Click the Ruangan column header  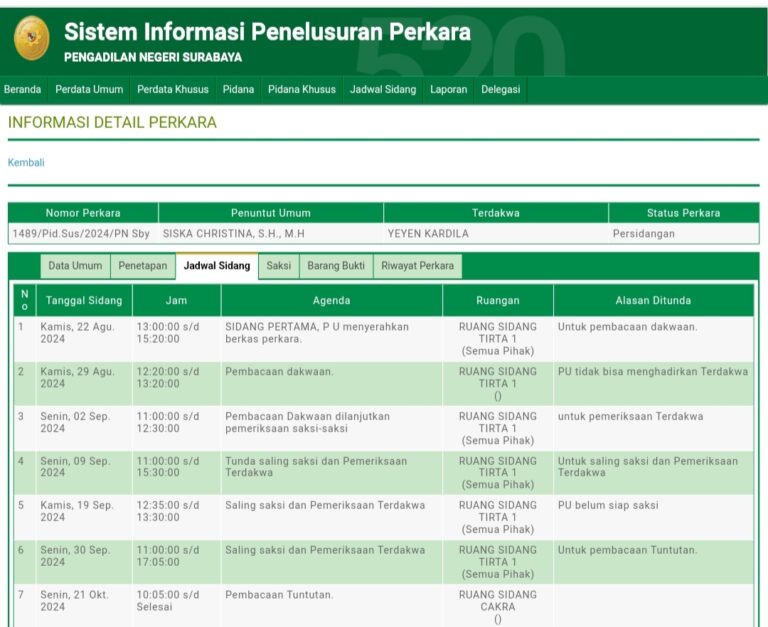[498, 301]
